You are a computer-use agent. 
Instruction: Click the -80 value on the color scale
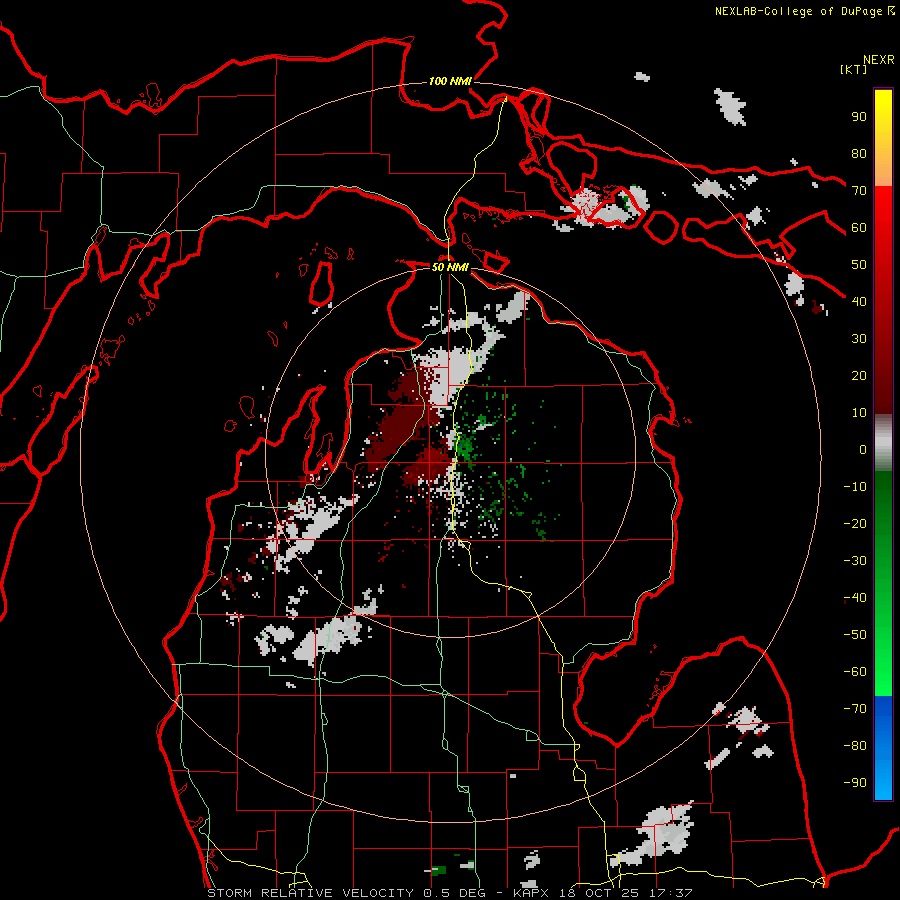(855, 746)
